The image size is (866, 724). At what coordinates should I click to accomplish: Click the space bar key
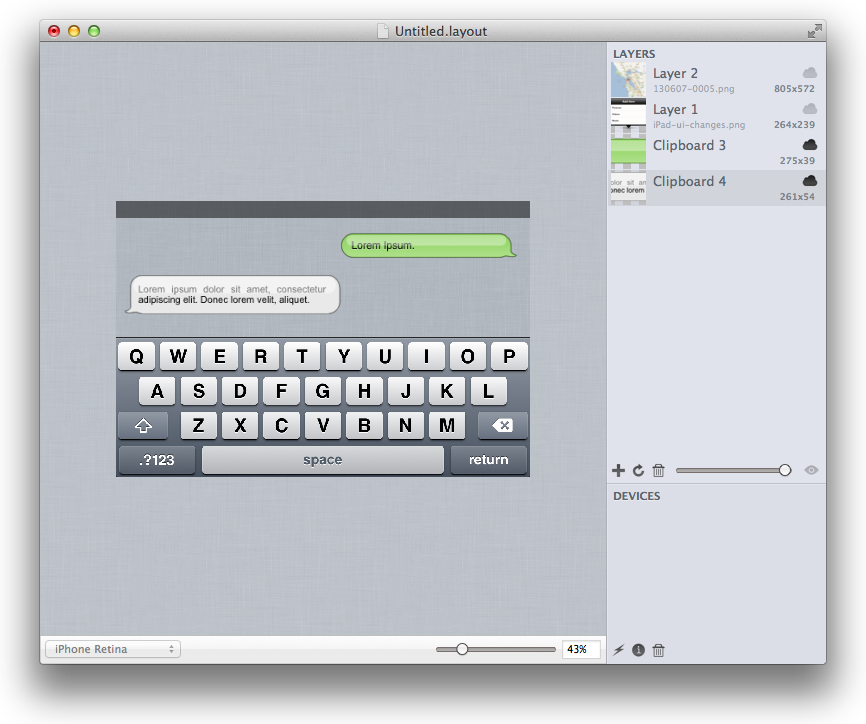click(323, 459)
